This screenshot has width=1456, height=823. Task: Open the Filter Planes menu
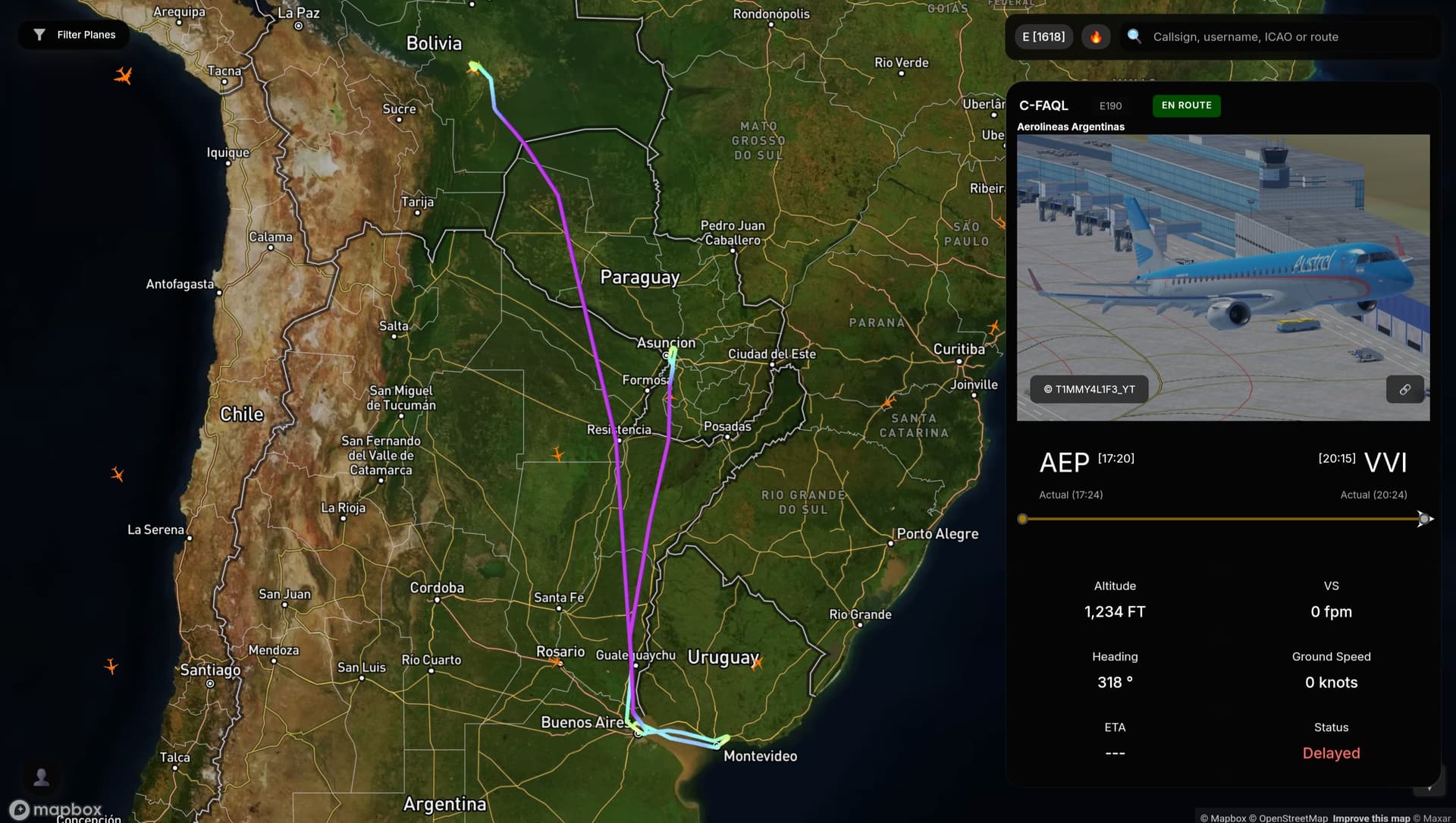coord(74,35)
